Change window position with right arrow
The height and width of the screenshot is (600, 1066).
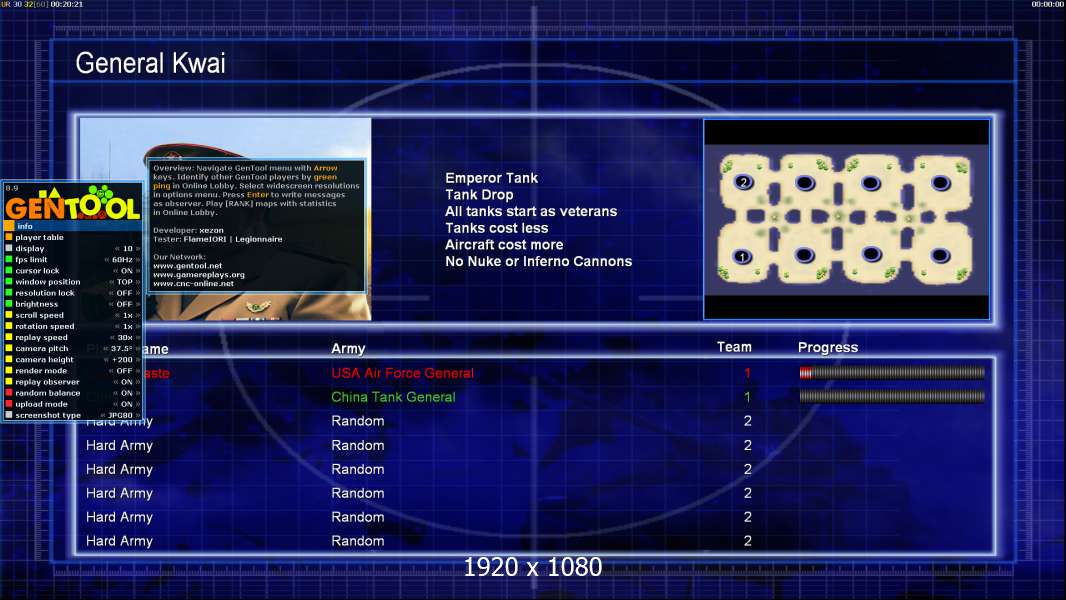138,282
